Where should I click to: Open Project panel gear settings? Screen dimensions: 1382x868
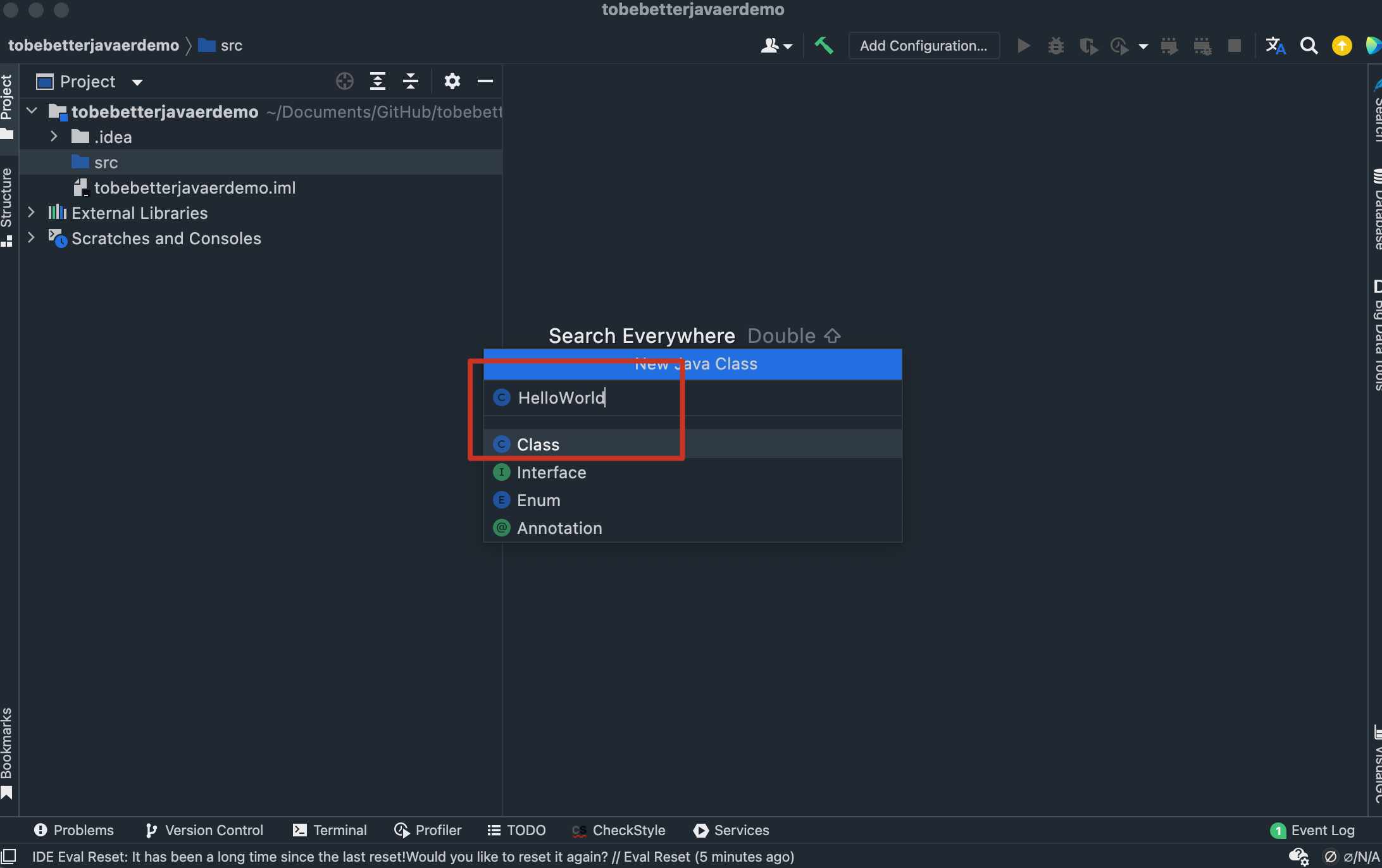(x=452, y=81)
